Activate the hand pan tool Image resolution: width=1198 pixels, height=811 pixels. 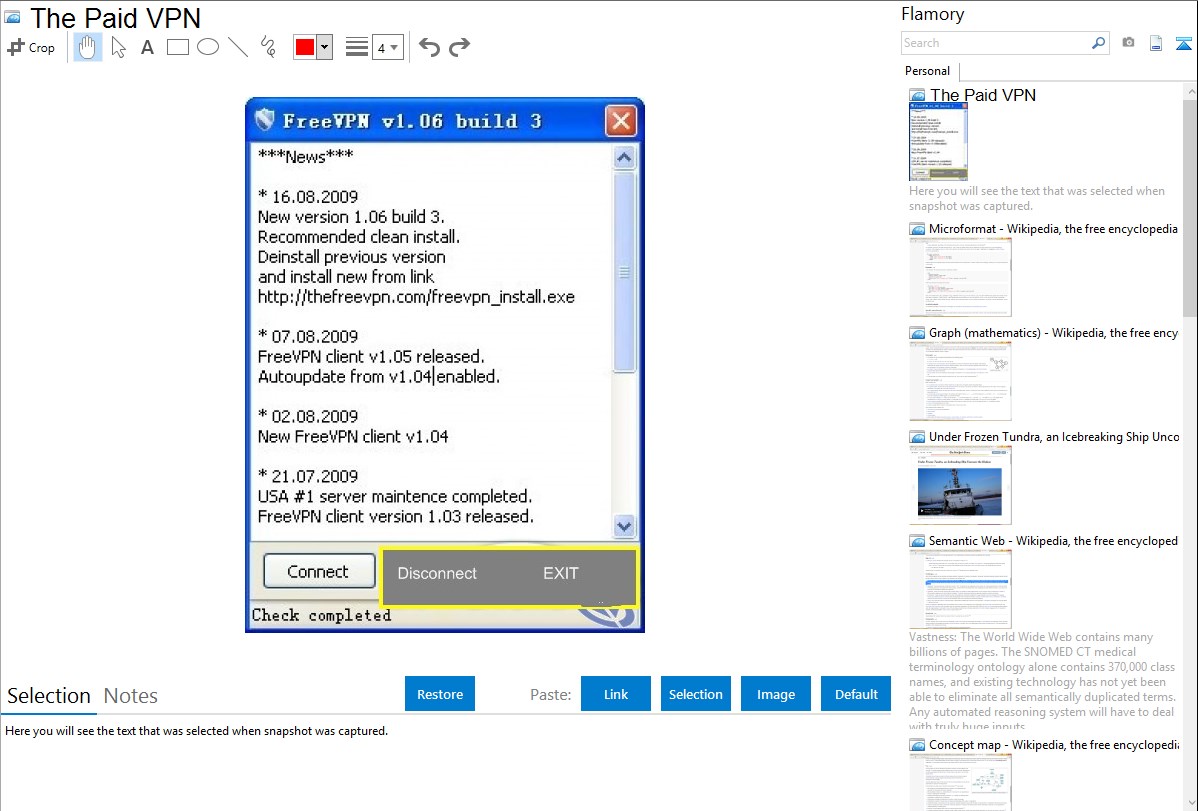(87, 47)
